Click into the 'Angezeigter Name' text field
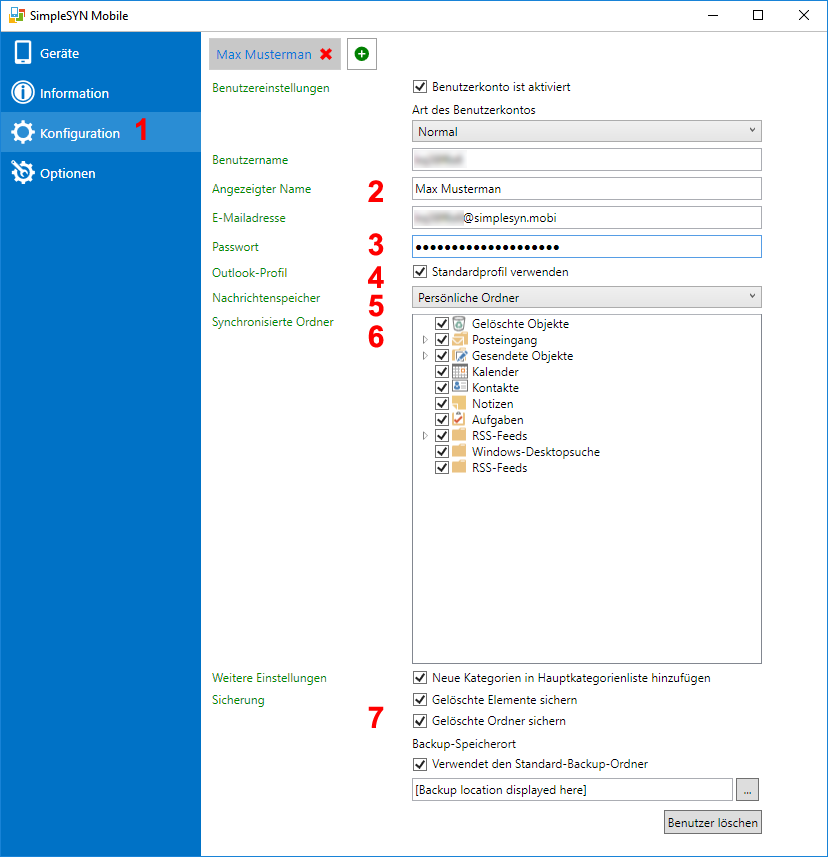Screen dimensions: 828x857 tap(587, 189)
